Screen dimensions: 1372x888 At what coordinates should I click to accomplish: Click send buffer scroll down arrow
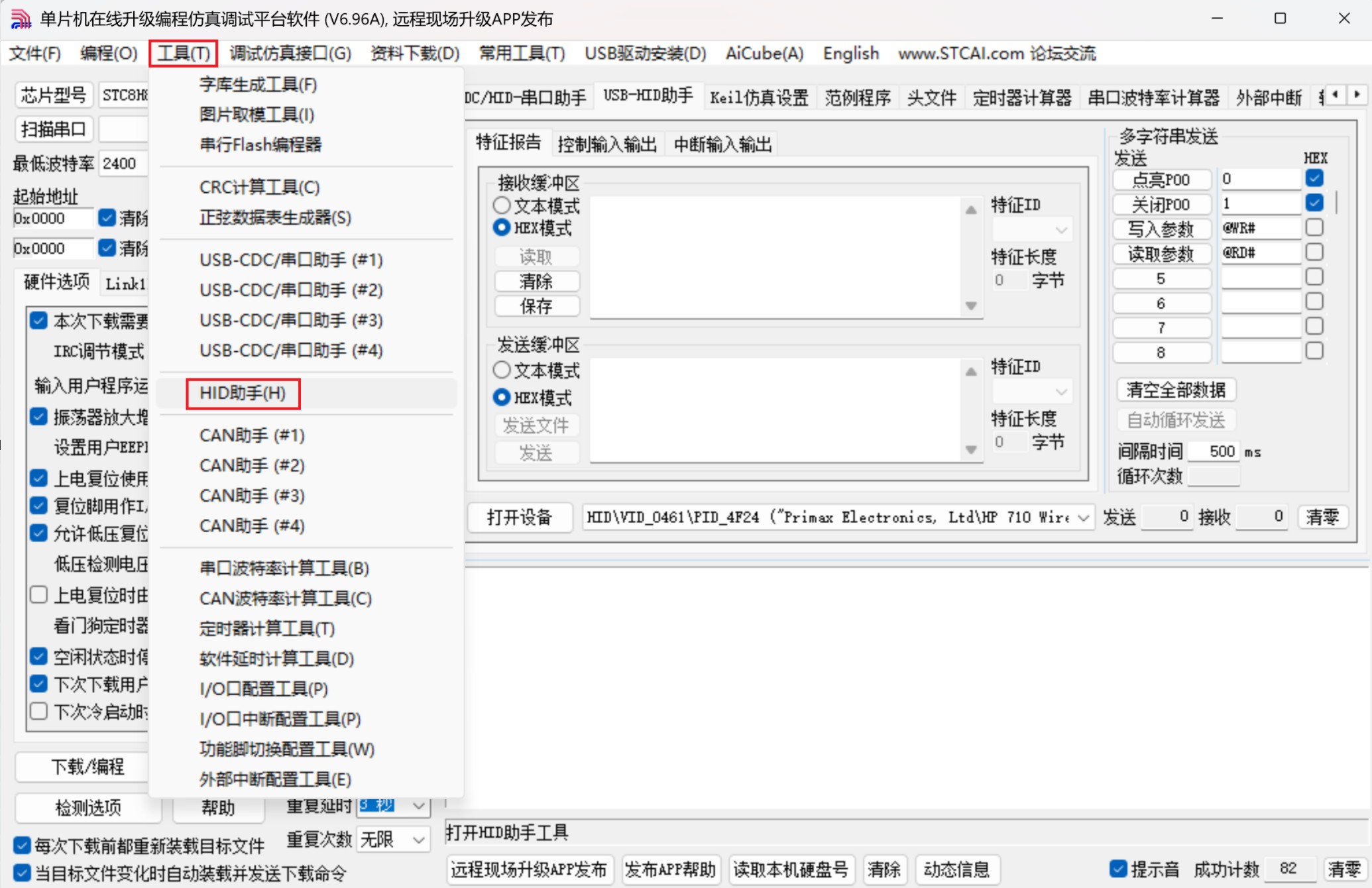[x=971, y=450]
